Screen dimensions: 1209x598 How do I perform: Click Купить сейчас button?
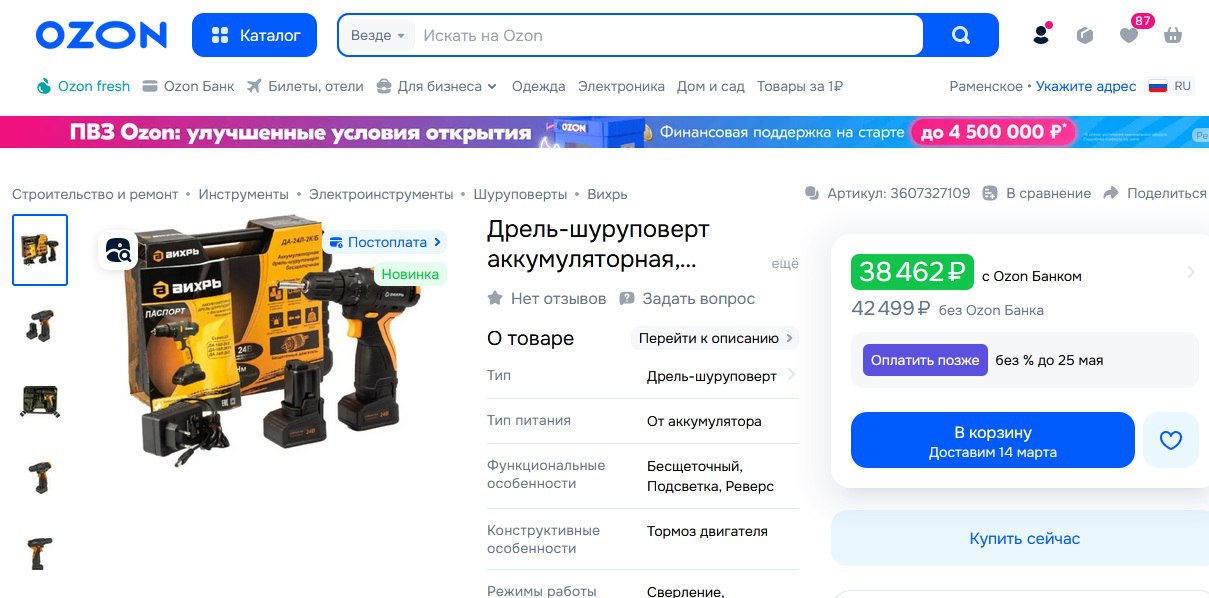point(1024,538)
